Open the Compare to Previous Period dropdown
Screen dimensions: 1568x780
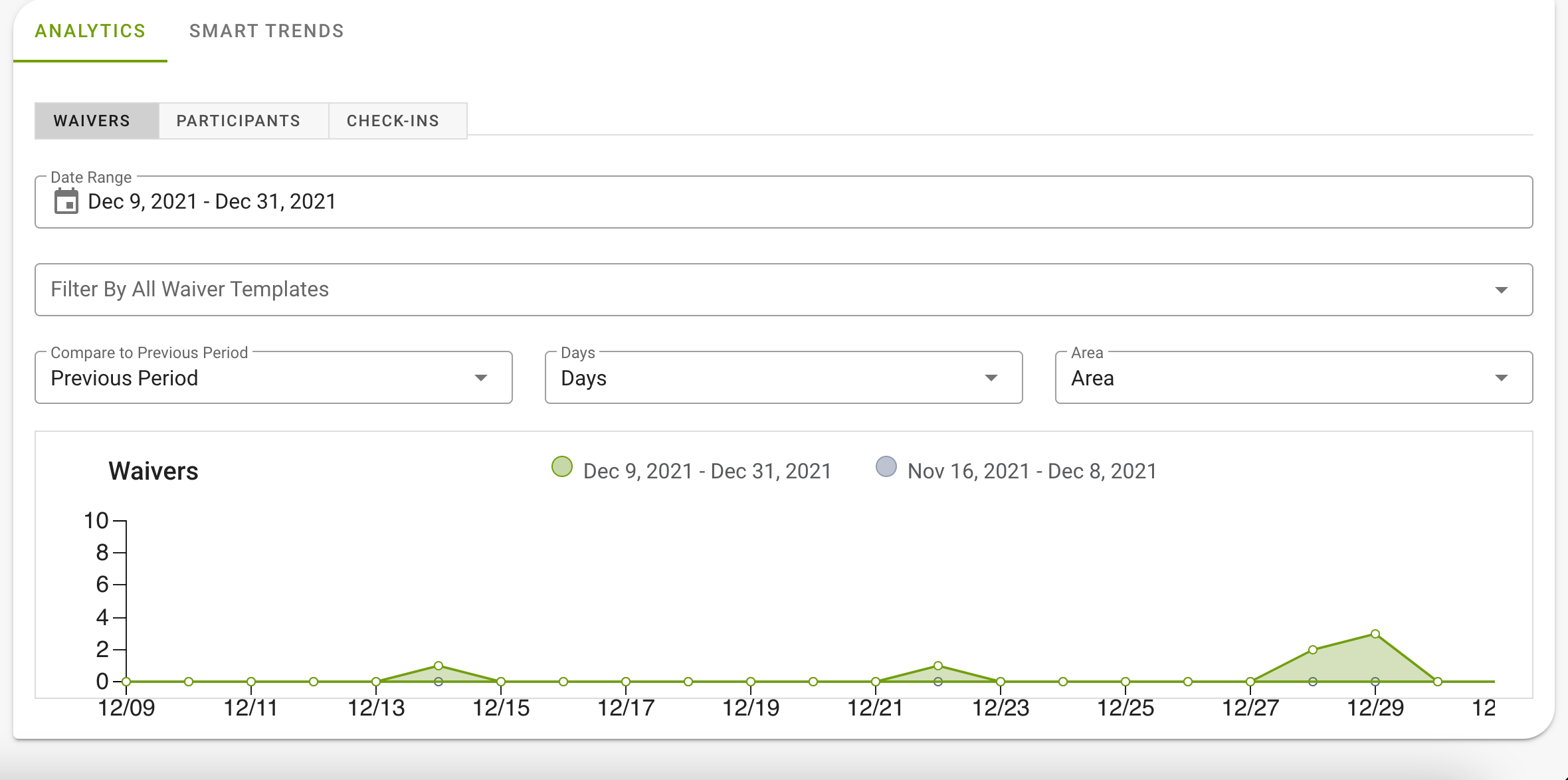(274, 377)
